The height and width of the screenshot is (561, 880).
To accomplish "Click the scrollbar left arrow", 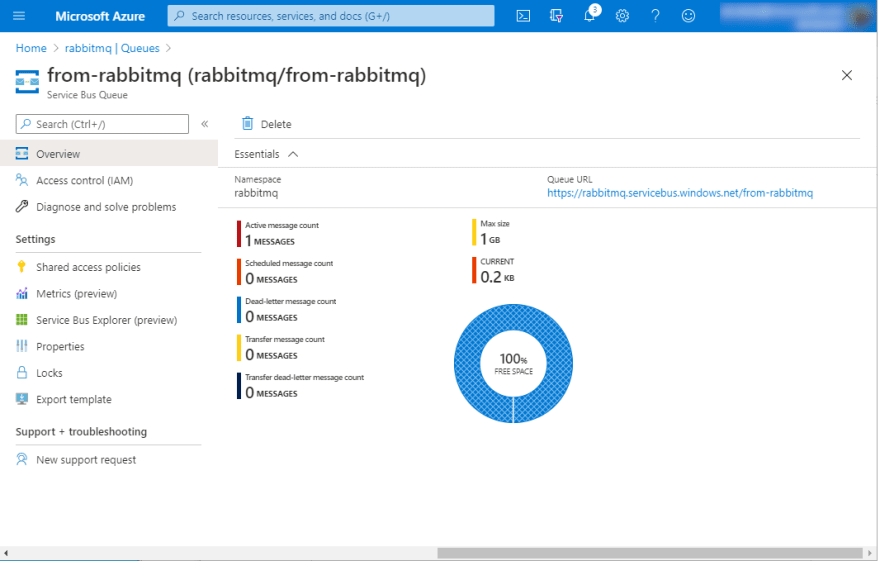I will point(6,553).
